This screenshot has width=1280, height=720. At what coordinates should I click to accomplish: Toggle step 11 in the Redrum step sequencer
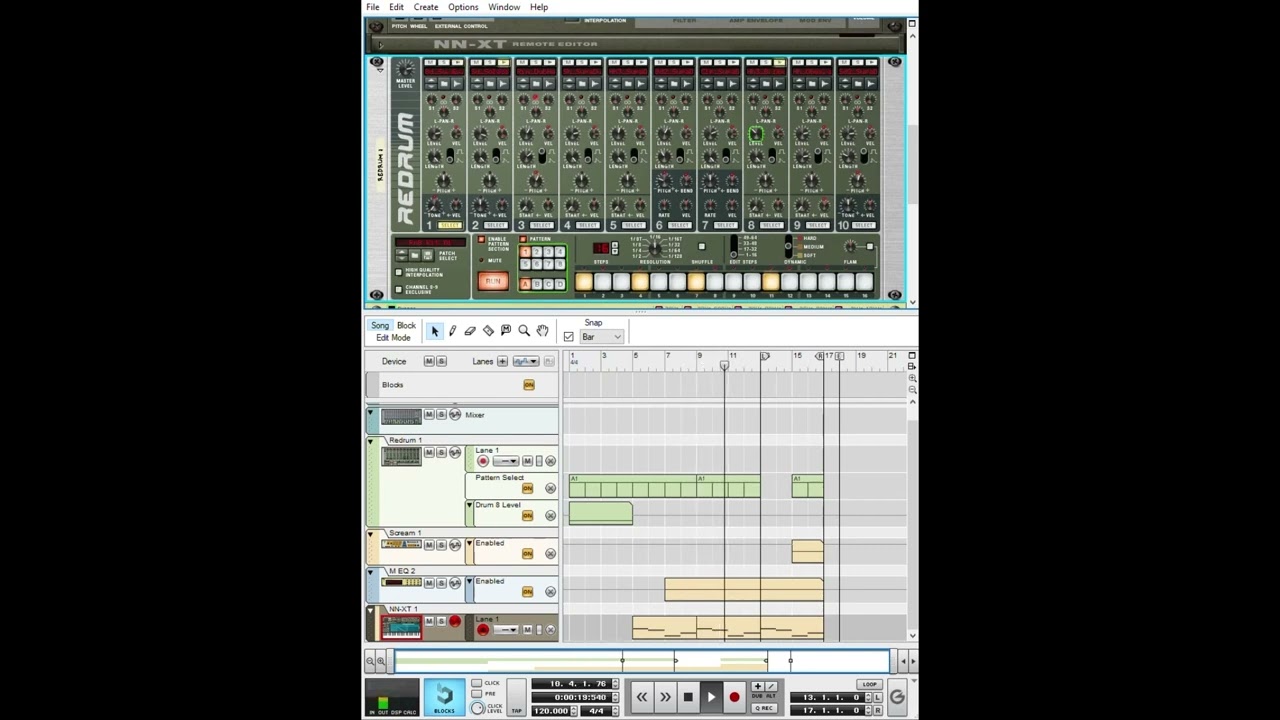pos(771,283)
